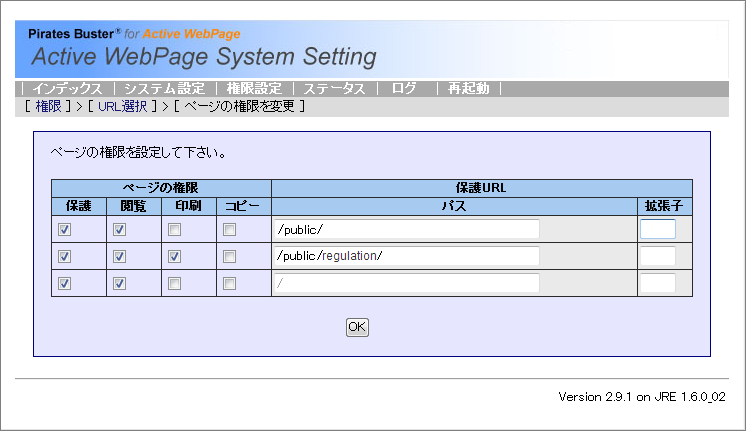Screen dimensions: 746x431
Task: Go to 権限設定 menu
Action: pyautogui.click(x=254, y=89)
